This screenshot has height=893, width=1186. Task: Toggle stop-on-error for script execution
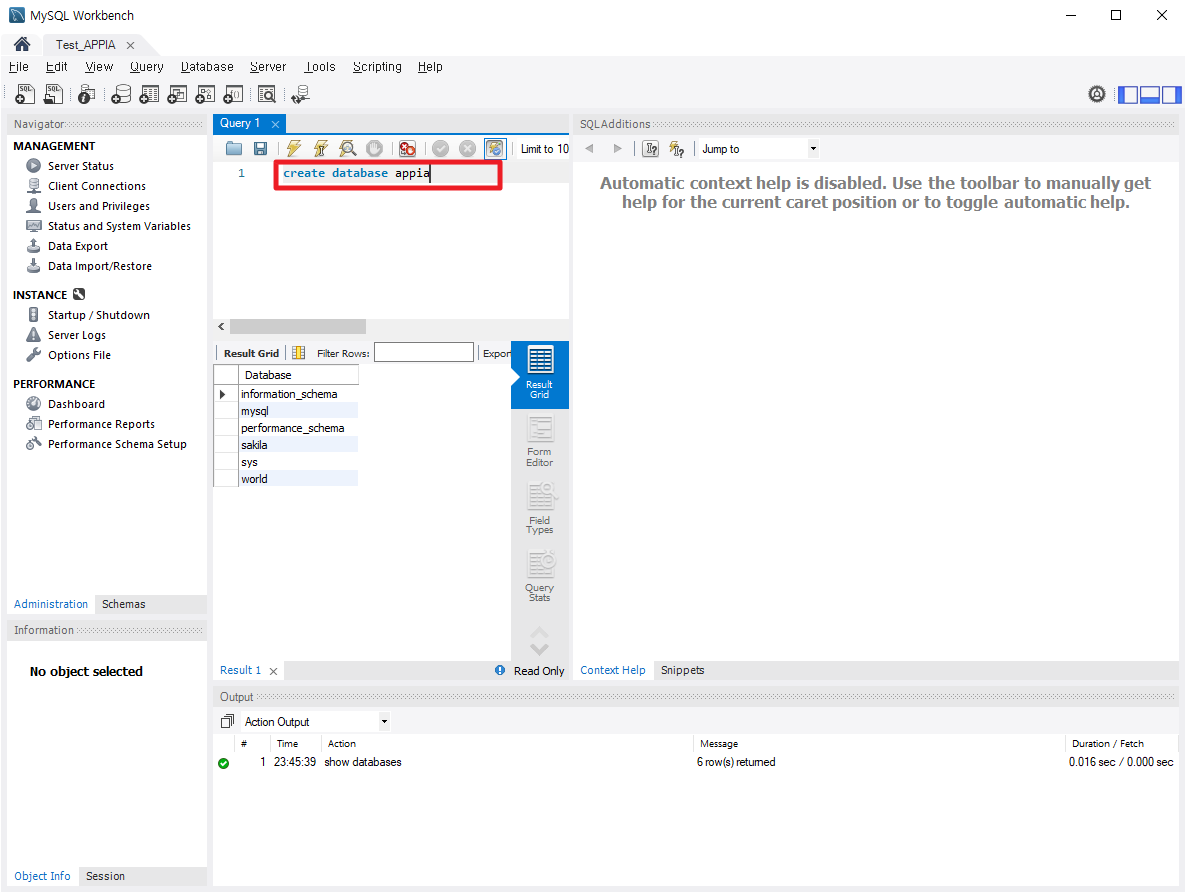408,148
